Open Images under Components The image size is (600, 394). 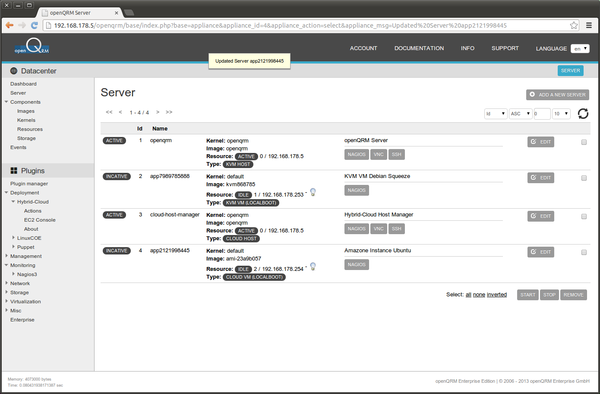coord(26,111)
